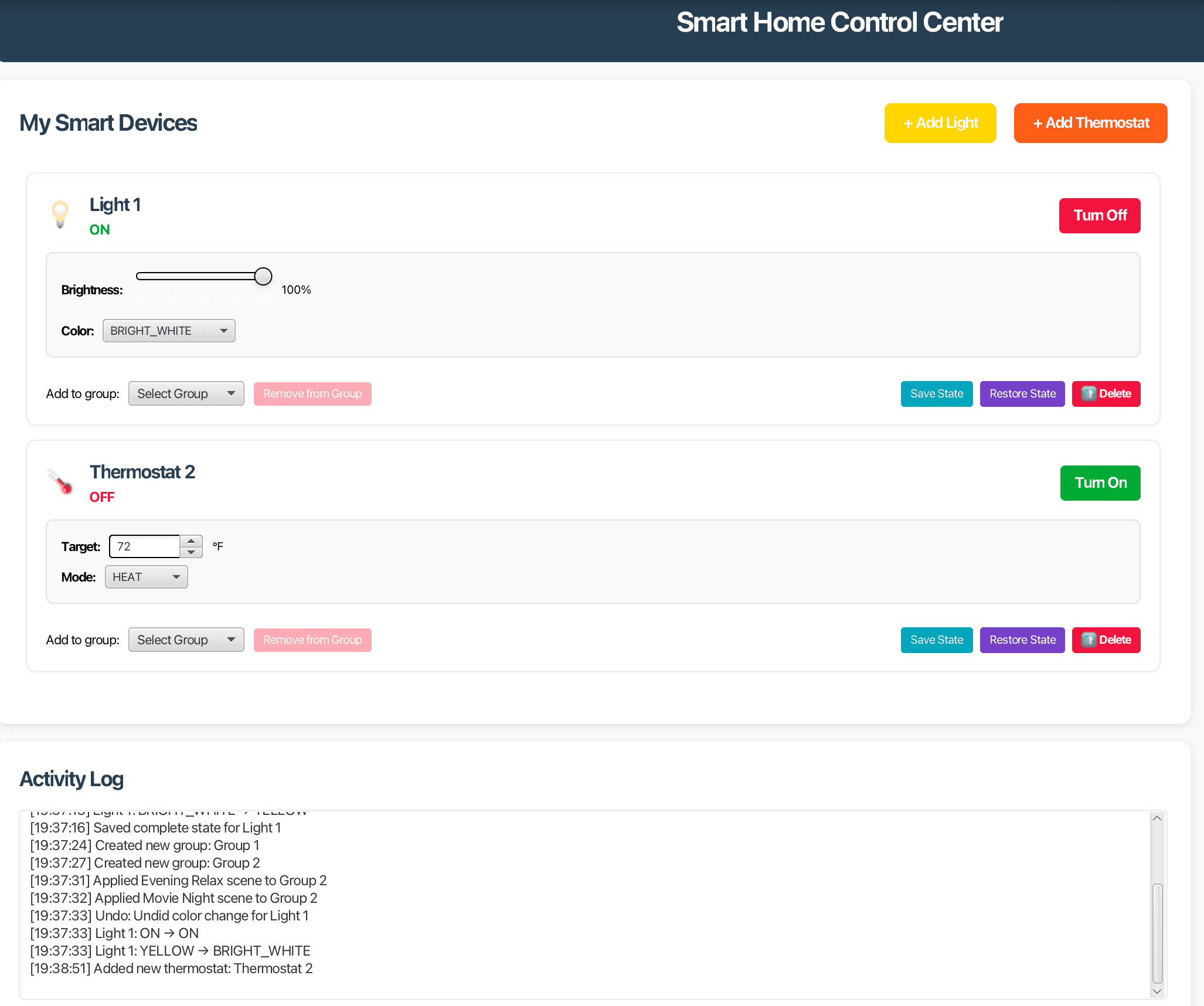Save State for Light 1
The image size is (1204, 1006).
tap(936, 393)
